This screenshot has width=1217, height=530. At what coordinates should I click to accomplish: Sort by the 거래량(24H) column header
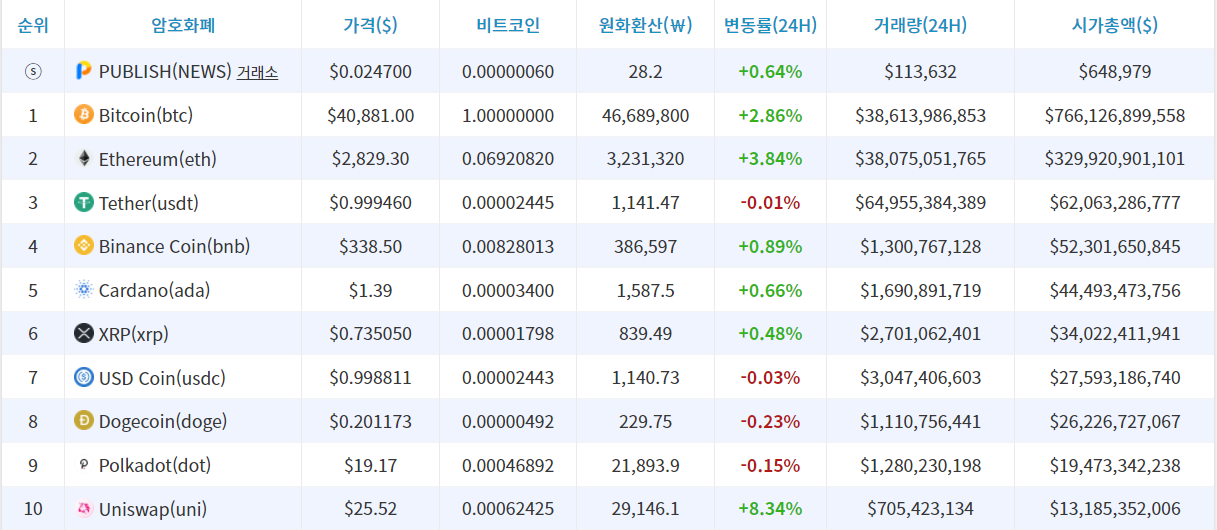pyautogui.click(x=920, y=26)
